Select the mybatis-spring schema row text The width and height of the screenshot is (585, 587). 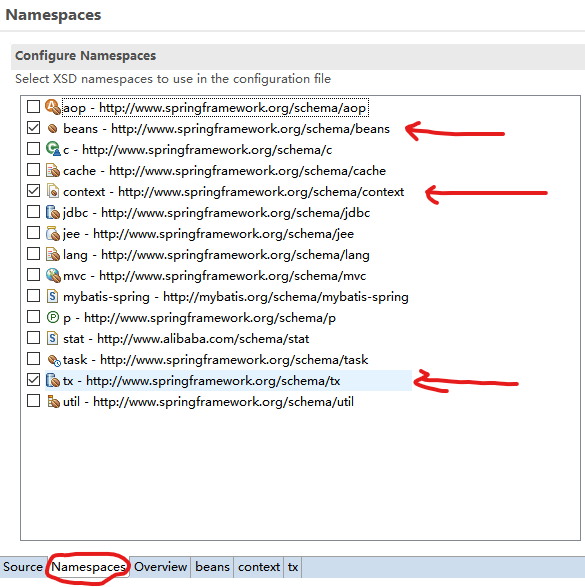236,297
